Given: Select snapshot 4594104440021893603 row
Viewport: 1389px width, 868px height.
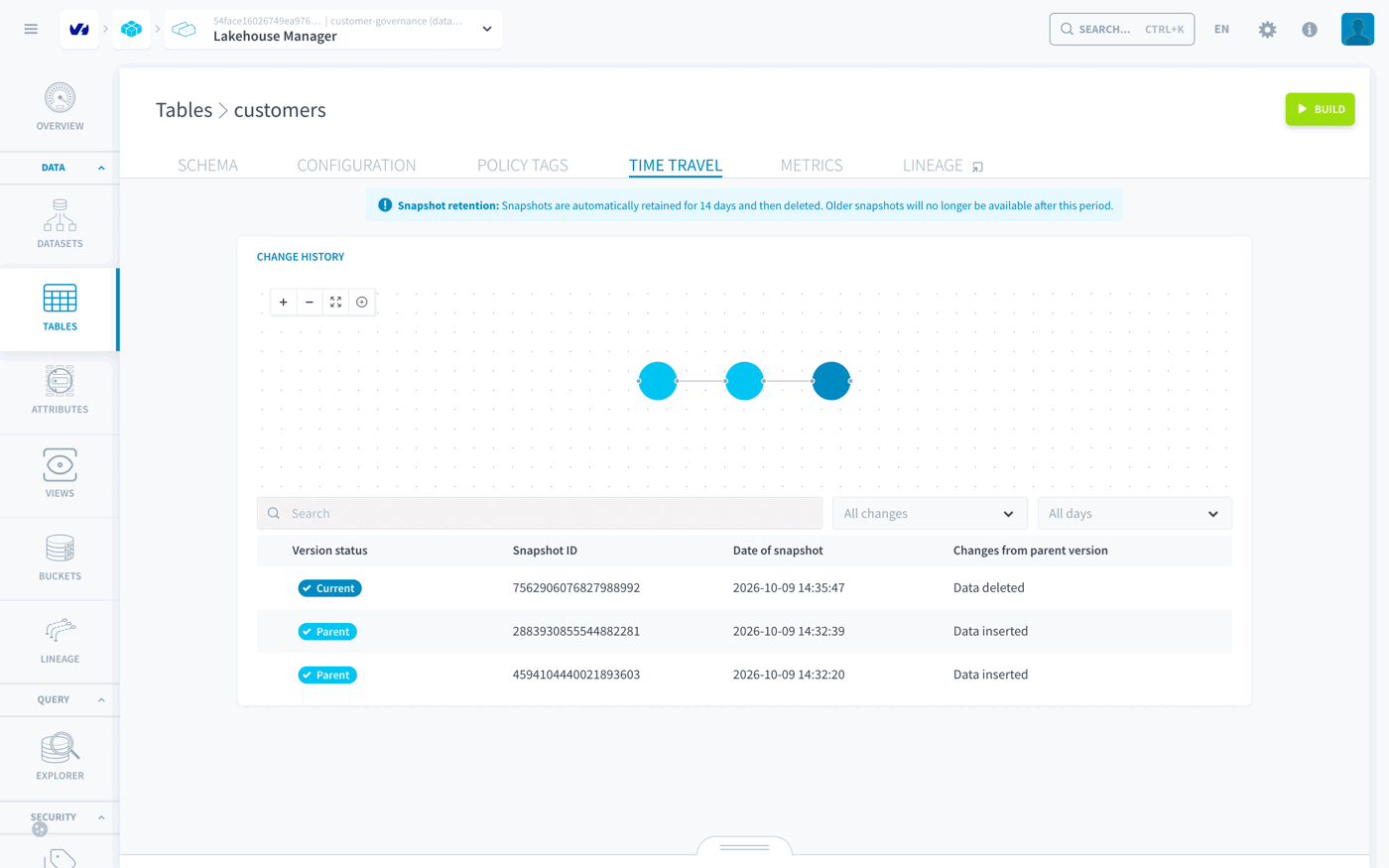Looking at the screenshot, I should (x=744, y=675).
